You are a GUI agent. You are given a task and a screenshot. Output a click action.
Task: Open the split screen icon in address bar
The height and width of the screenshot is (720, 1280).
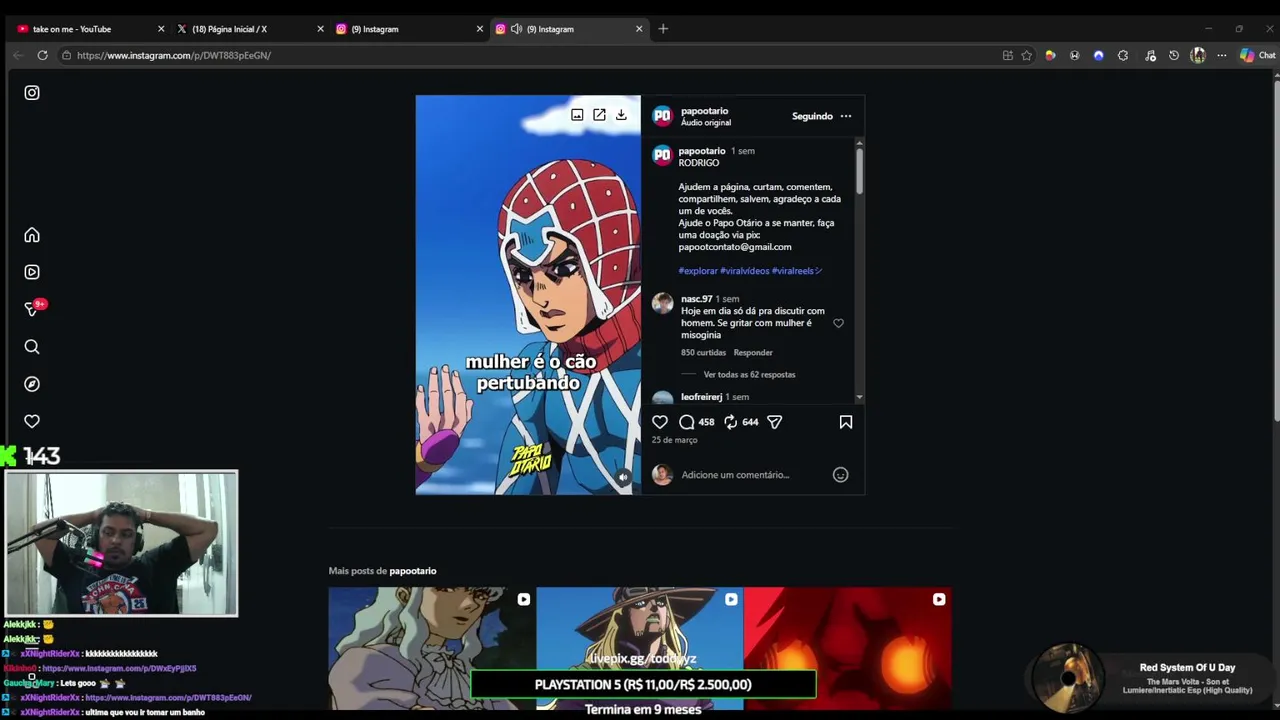[x=1007, y=55]
